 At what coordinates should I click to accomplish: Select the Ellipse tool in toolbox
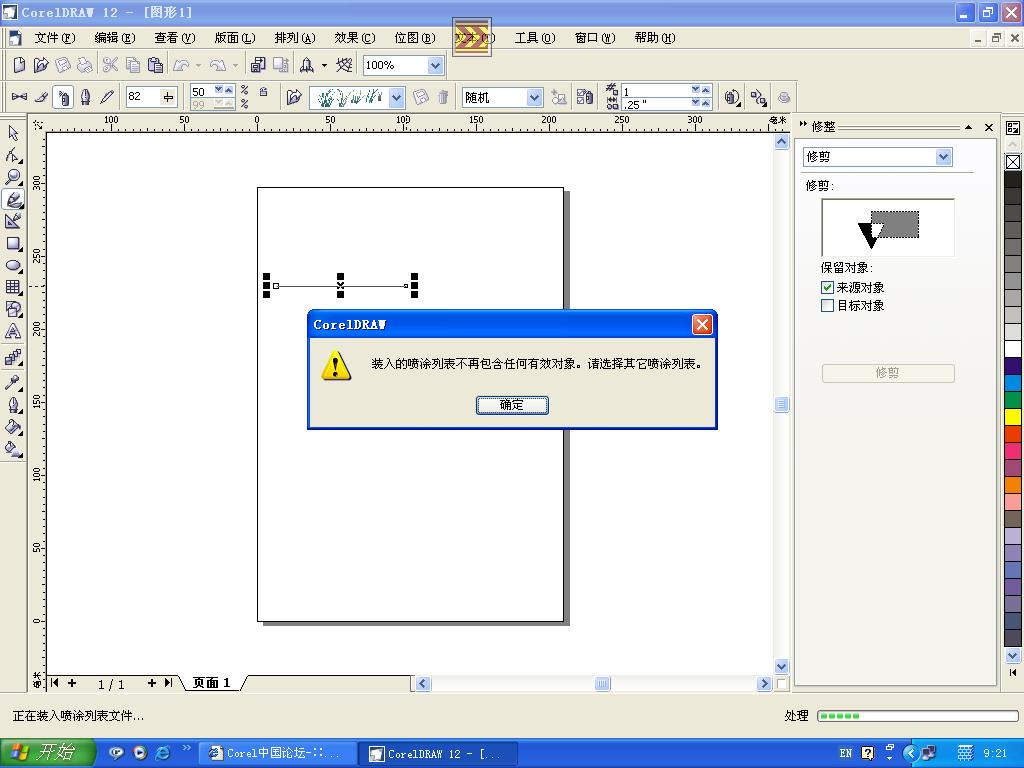[x=13, y=265]
